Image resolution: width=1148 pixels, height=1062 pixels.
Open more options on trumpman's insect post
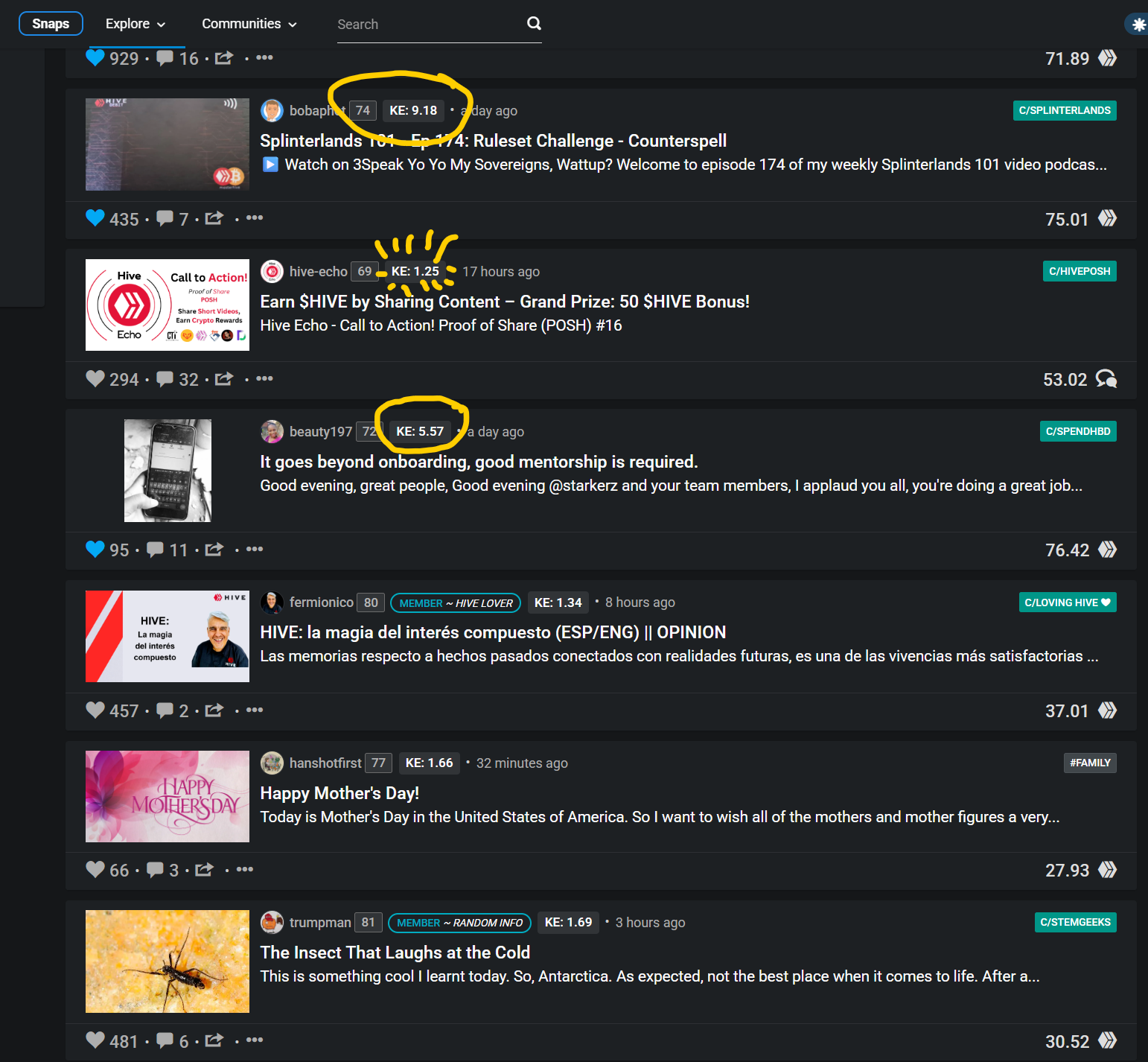(255, 1040)
